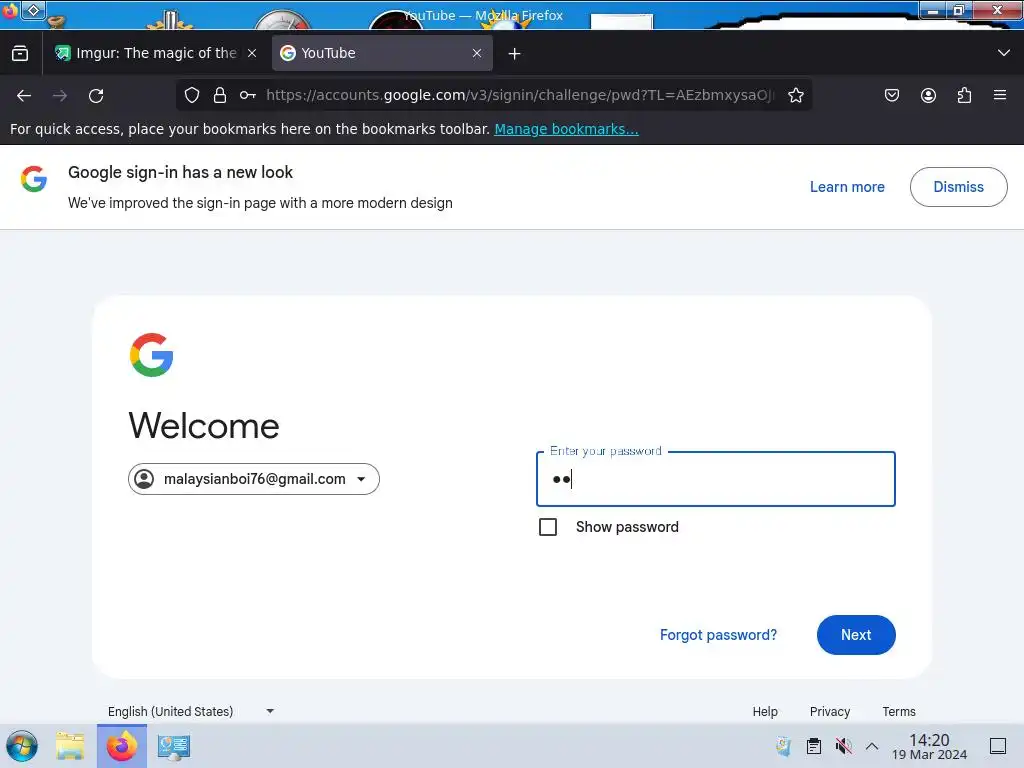This screenshot has height=768, width=1024.
Task: Close the Imgur tab
Action: click(252, 54)
